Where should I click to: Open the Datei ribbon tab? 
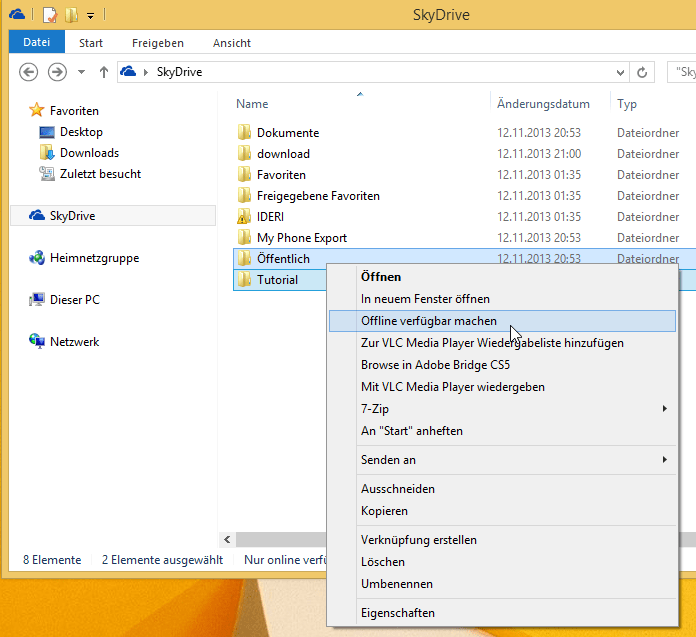click(x=36, y=42)
